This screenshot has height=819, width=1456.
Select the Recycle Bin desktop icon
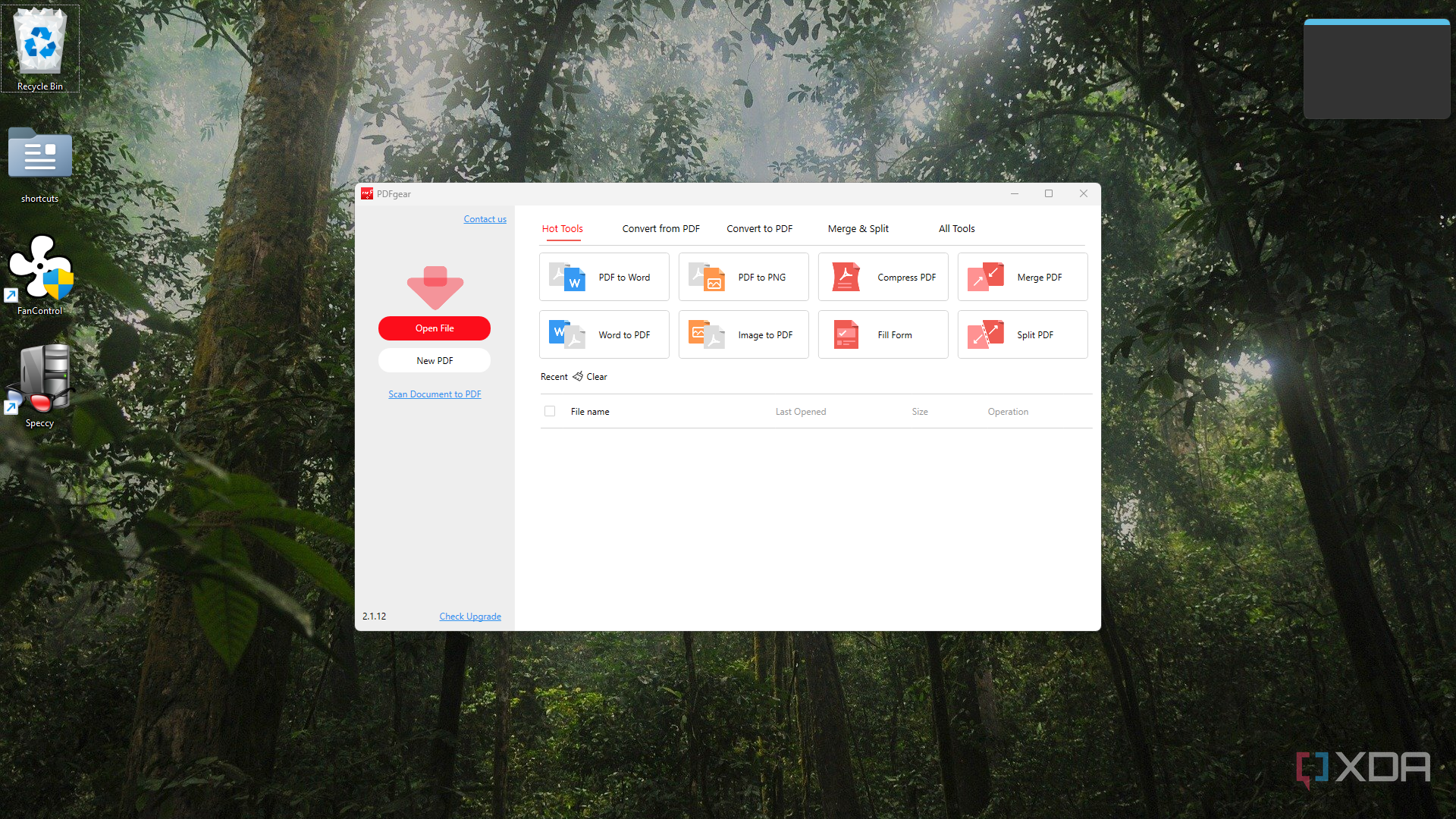40,49
